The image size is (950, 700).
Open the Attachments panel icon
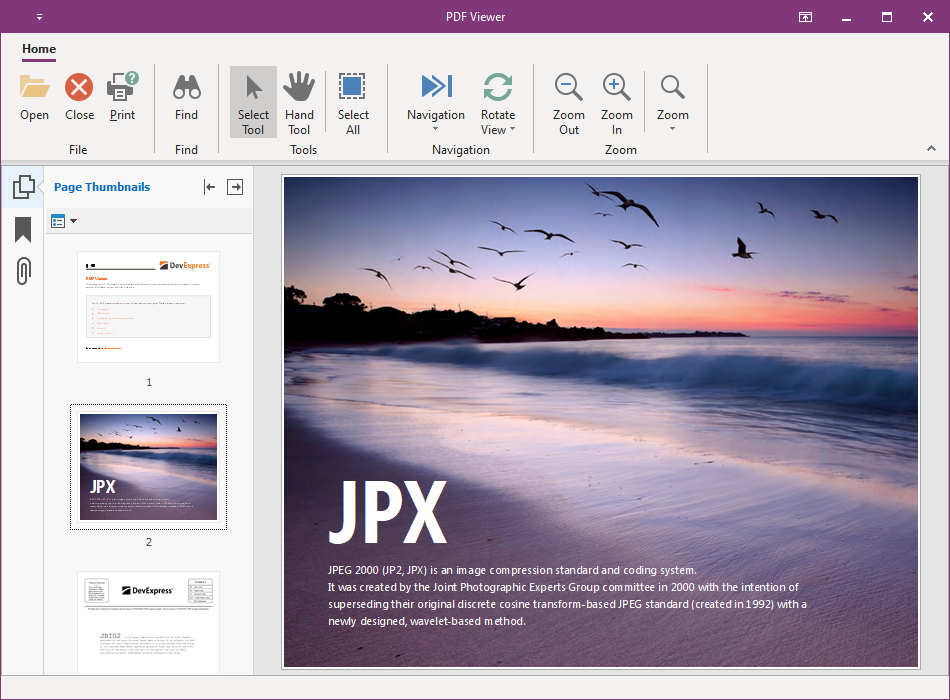click(23, 270)
